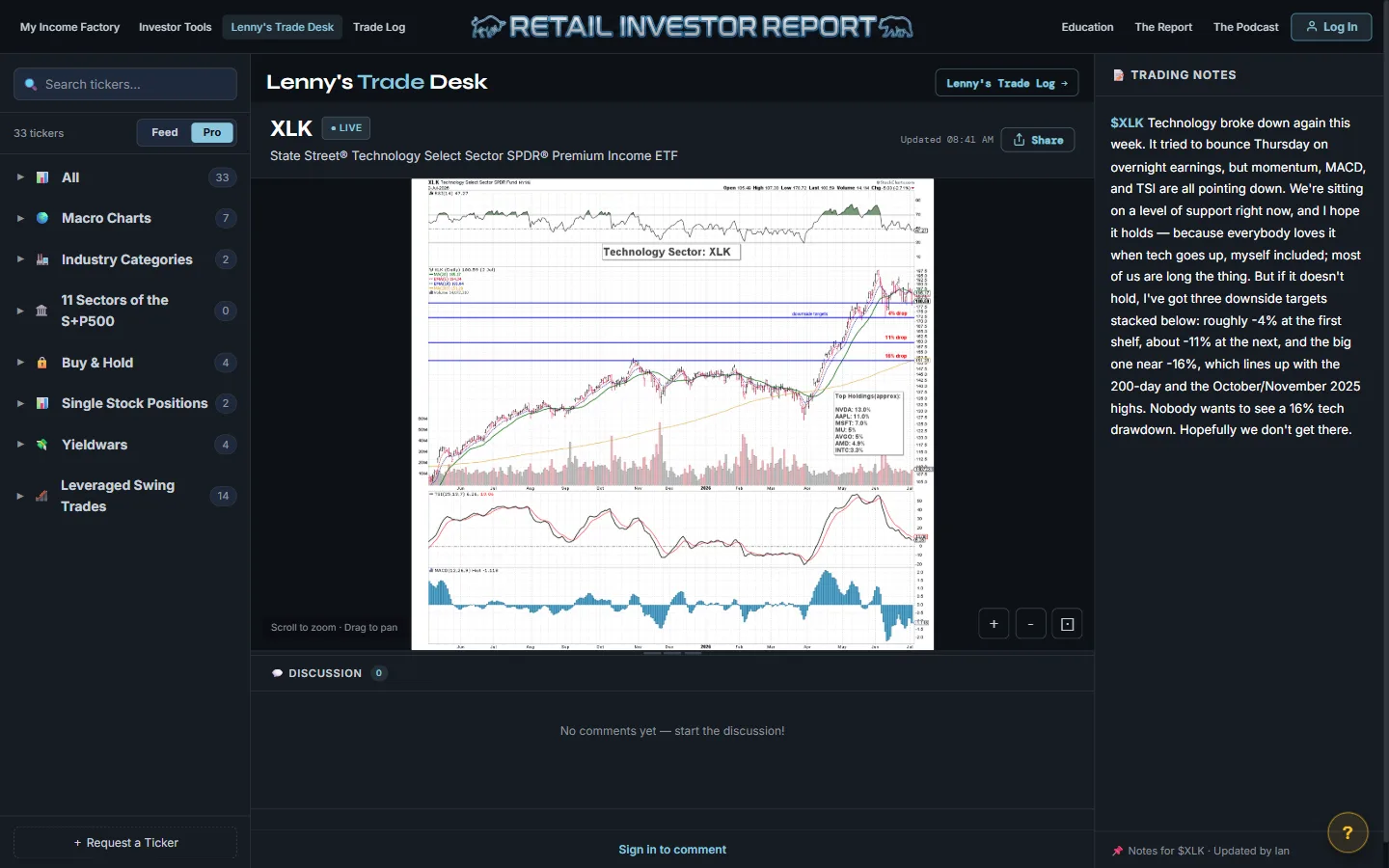Switch to Feed view
Viewport: 1389px width, 868px height.
coord(165,132)
